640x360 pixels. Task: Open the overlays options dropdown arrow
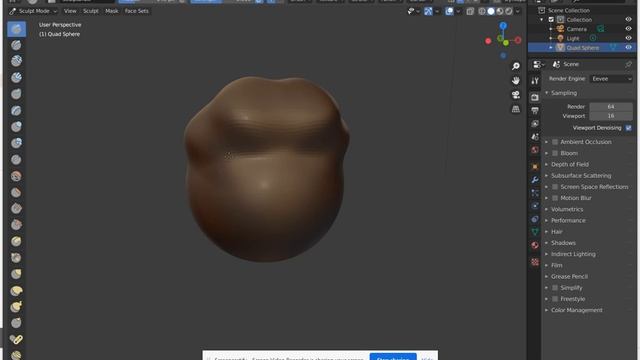[458, 11]
